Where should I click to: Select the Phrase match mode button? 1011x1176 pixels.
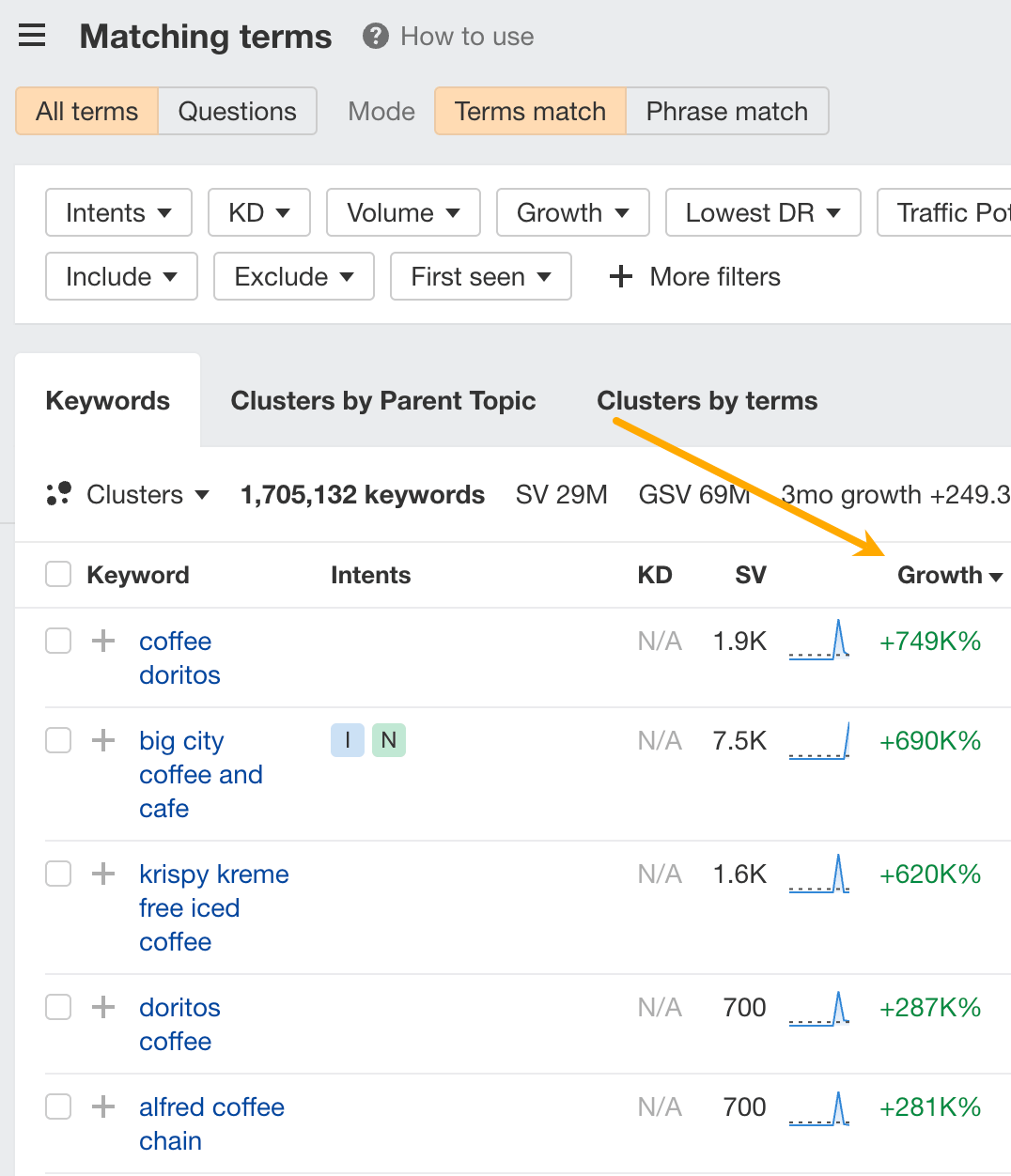(x=726, y=111)
